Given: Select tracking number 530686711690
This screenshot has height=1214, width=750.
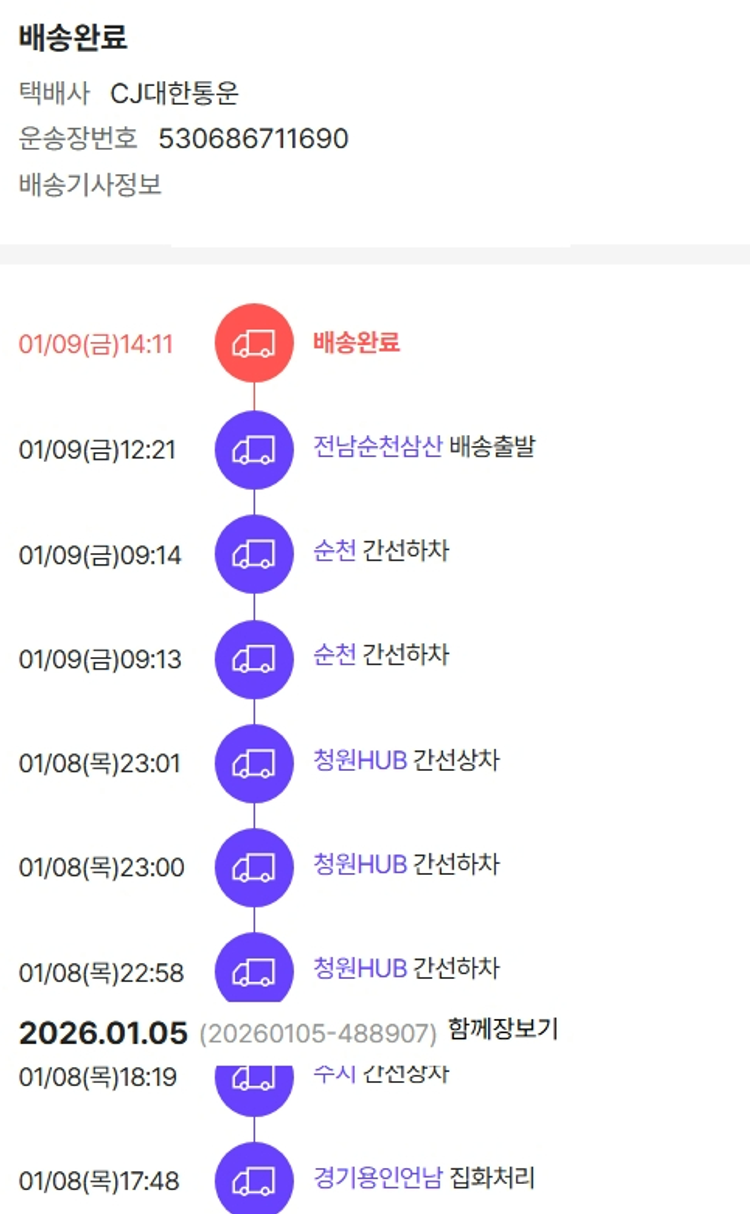Looking at the screenshot, I should click(253, 138).
